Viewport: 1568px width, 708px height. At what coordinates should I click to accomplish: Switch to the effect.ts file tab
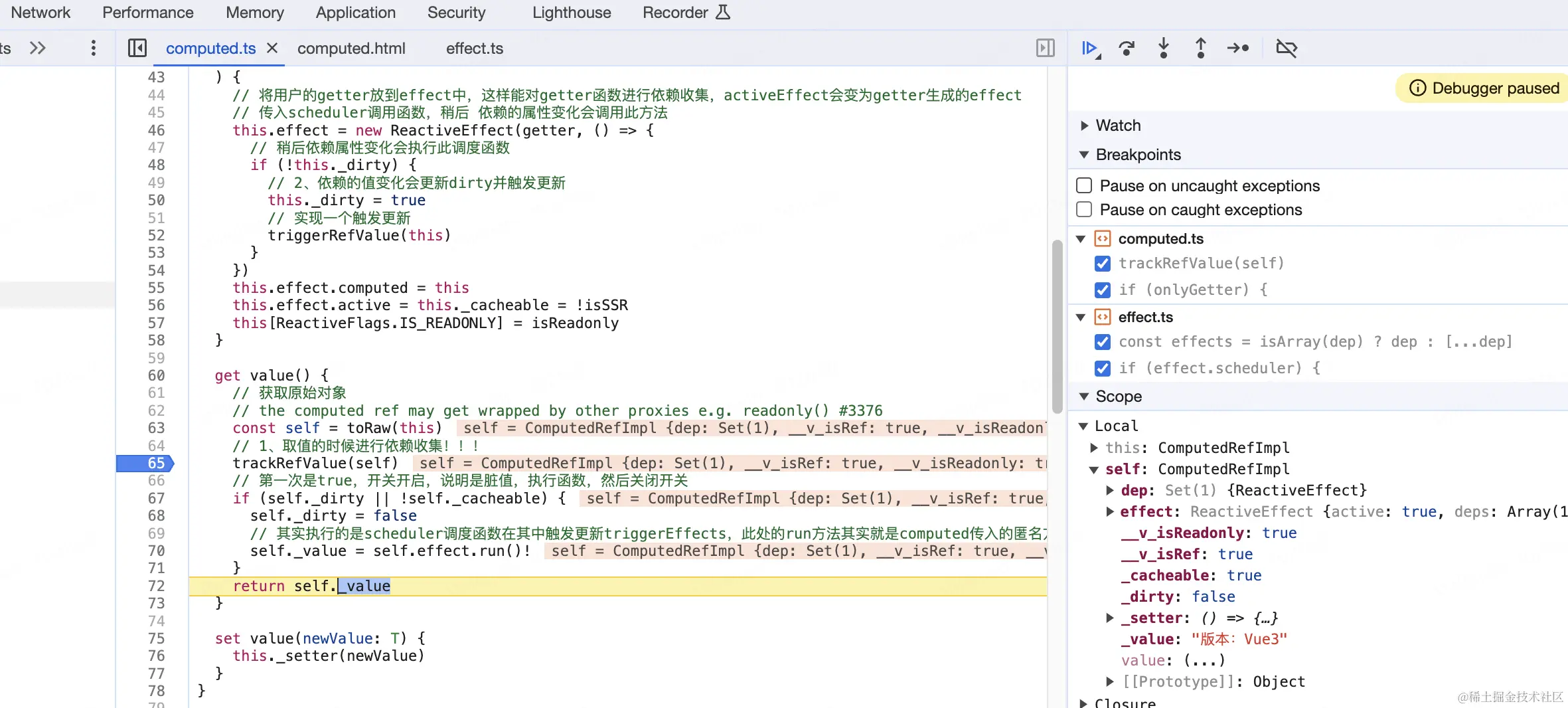[x=475, y=48]
